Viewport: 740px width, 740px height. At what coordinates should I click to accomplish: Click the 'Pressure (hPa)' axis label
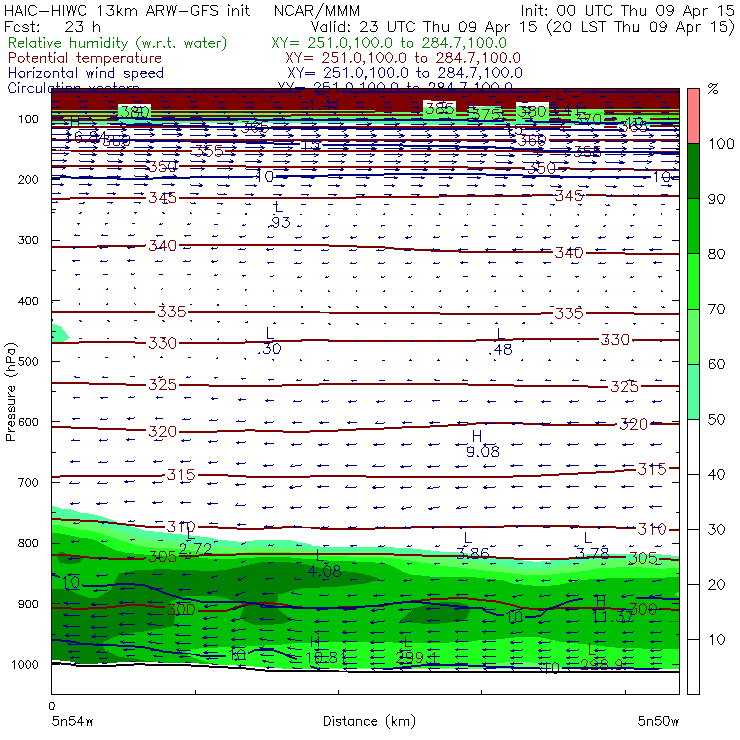tap(10, 392)
